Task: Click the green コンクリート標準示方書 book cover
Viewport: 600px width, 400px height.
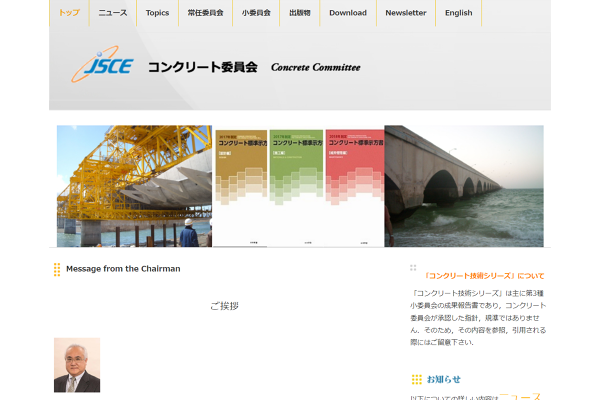Action: 297,188
